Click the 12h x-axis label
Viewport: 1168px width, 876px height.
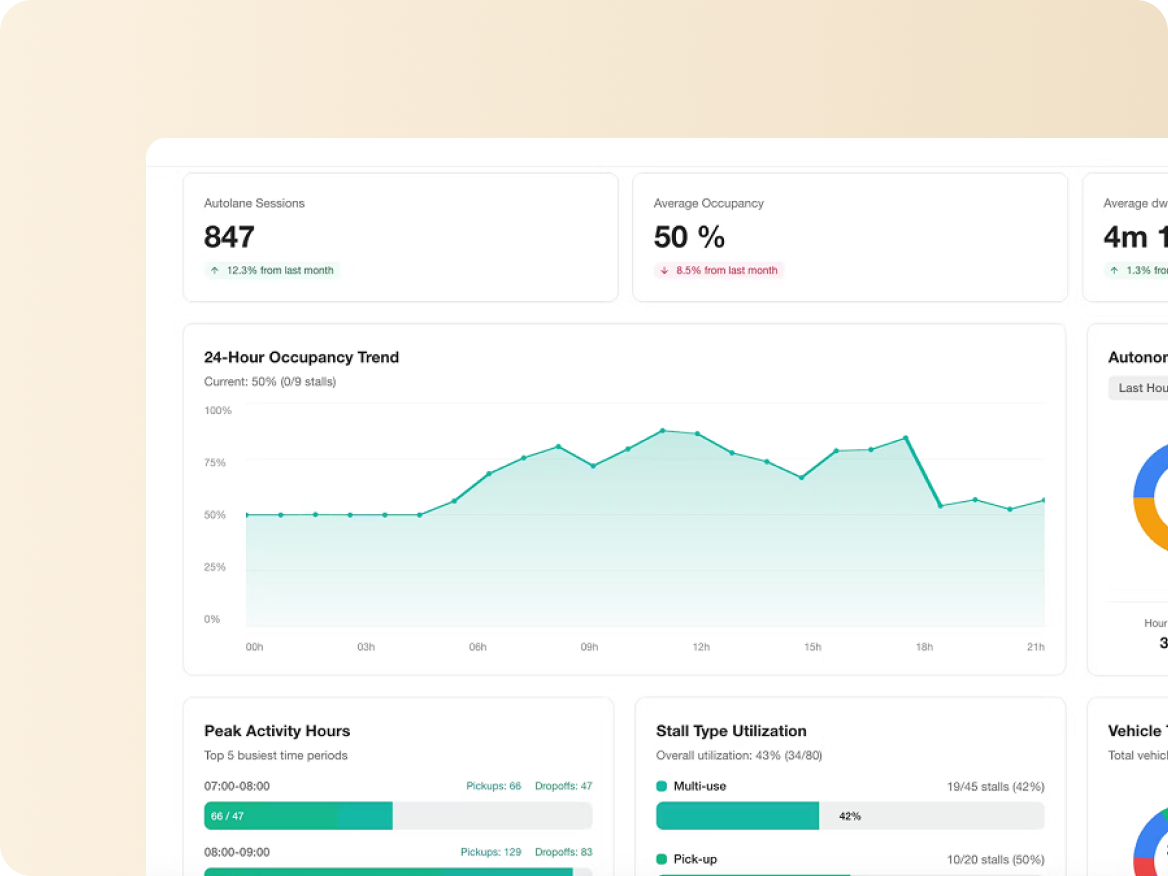point(701,647)
